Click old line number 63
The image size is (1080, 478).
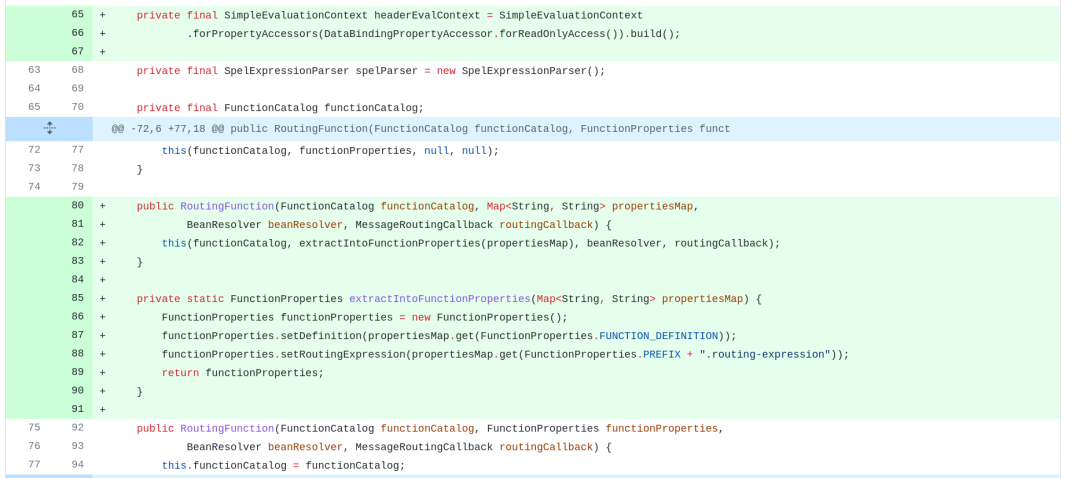coord(34,70)
